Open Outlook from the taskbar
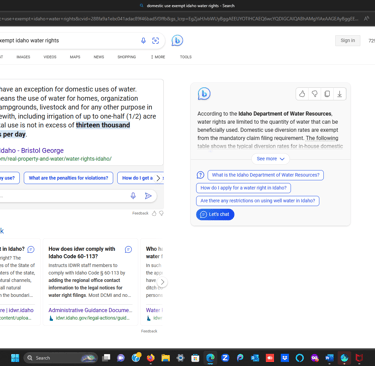The image size is (375, 366). pyautogui.click(x=255, y=358)
